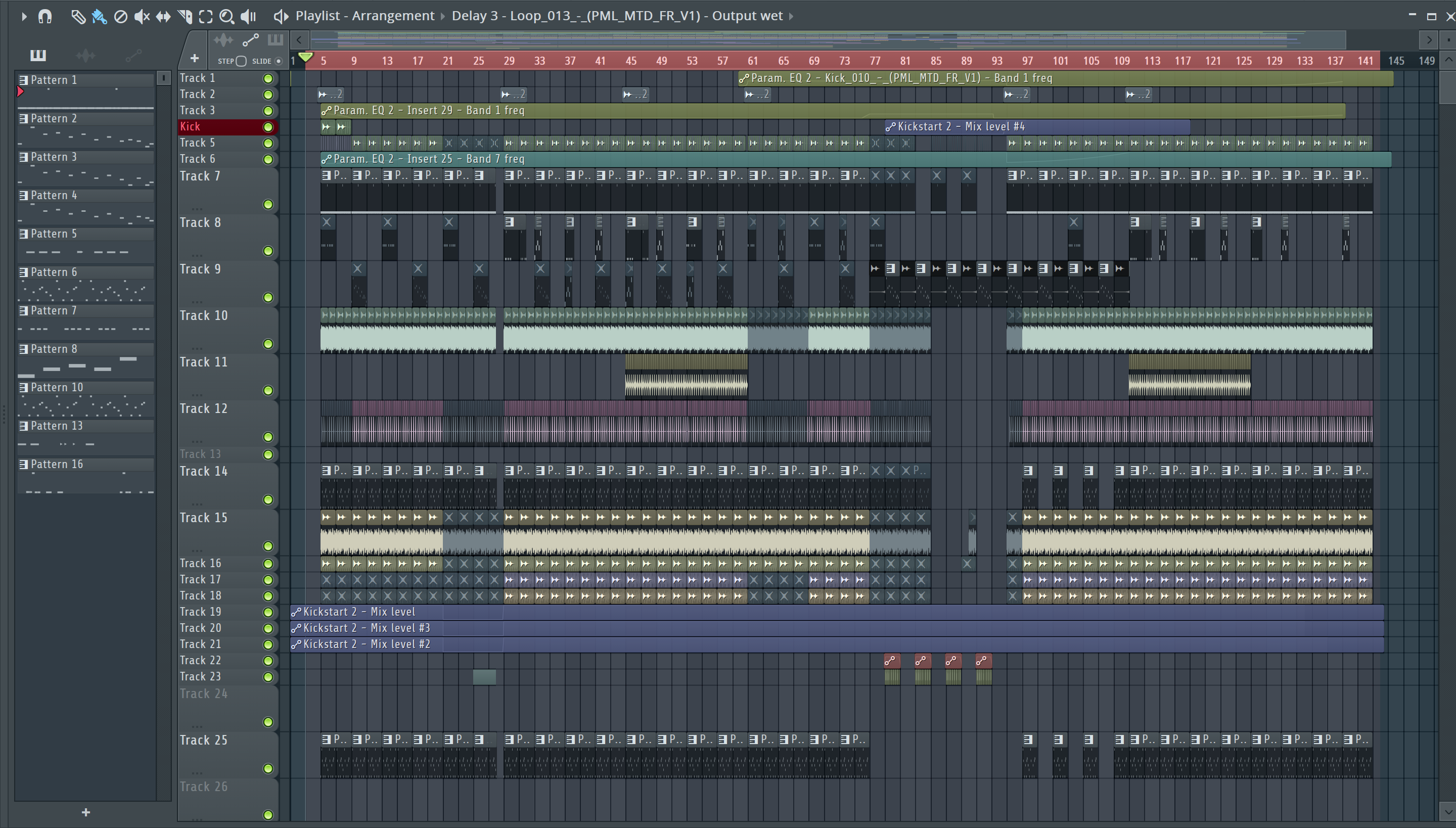Mute Track 13 with its green LED

point(268,454)
